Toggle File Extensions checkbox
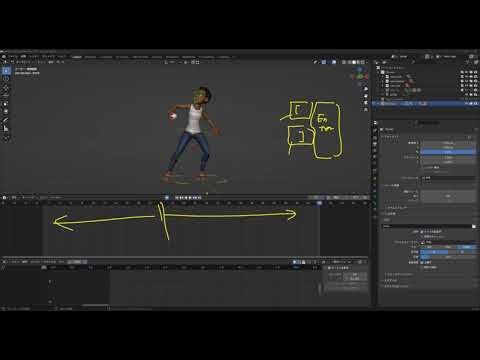This screenshot has height=360, width=480. pyautogui.click(x=422, y=231)
